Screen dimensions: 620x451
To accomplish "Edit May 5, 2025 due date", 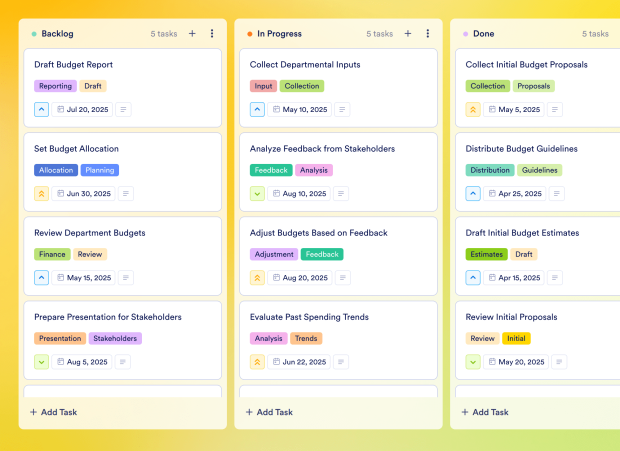I will [x=514, y=109].
